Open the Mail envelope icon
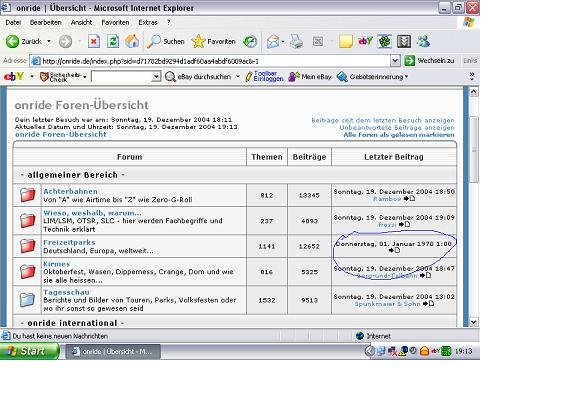The width and height of the screenshot is (566, 396). point(273,42)
